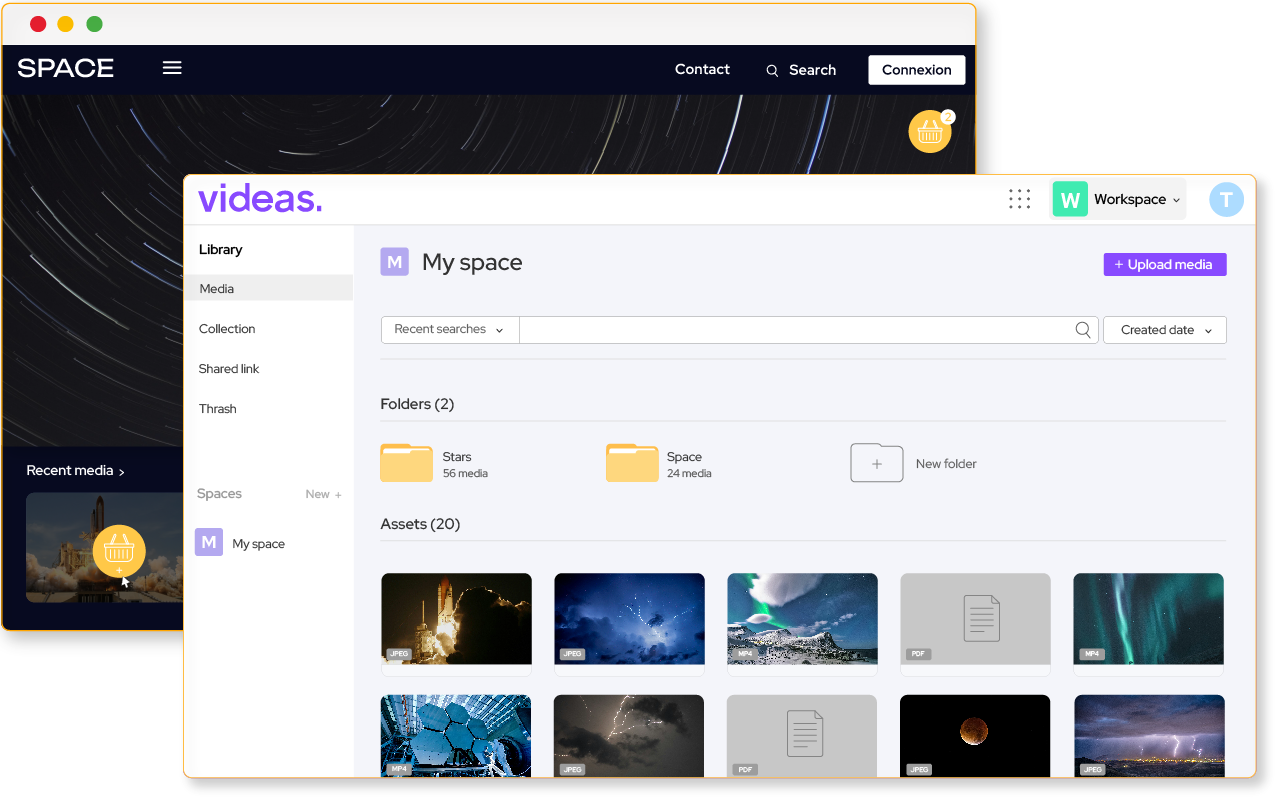Open Thrash in the sidebar
The height and width of the screenshot is (804, 1280).
[218, 409]
